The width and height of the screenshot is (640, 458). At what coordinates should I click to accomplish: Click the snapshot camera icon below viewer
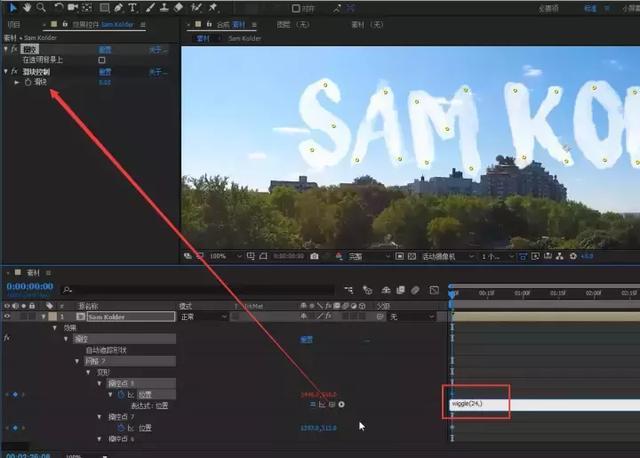tap(314, 256)
